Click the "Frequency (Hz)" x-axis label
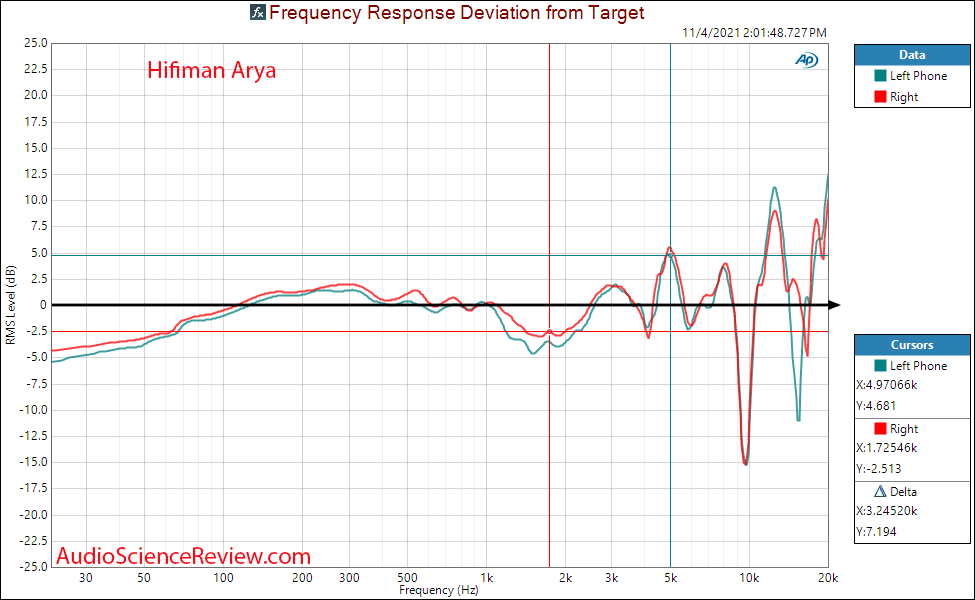 coord(438,590)
